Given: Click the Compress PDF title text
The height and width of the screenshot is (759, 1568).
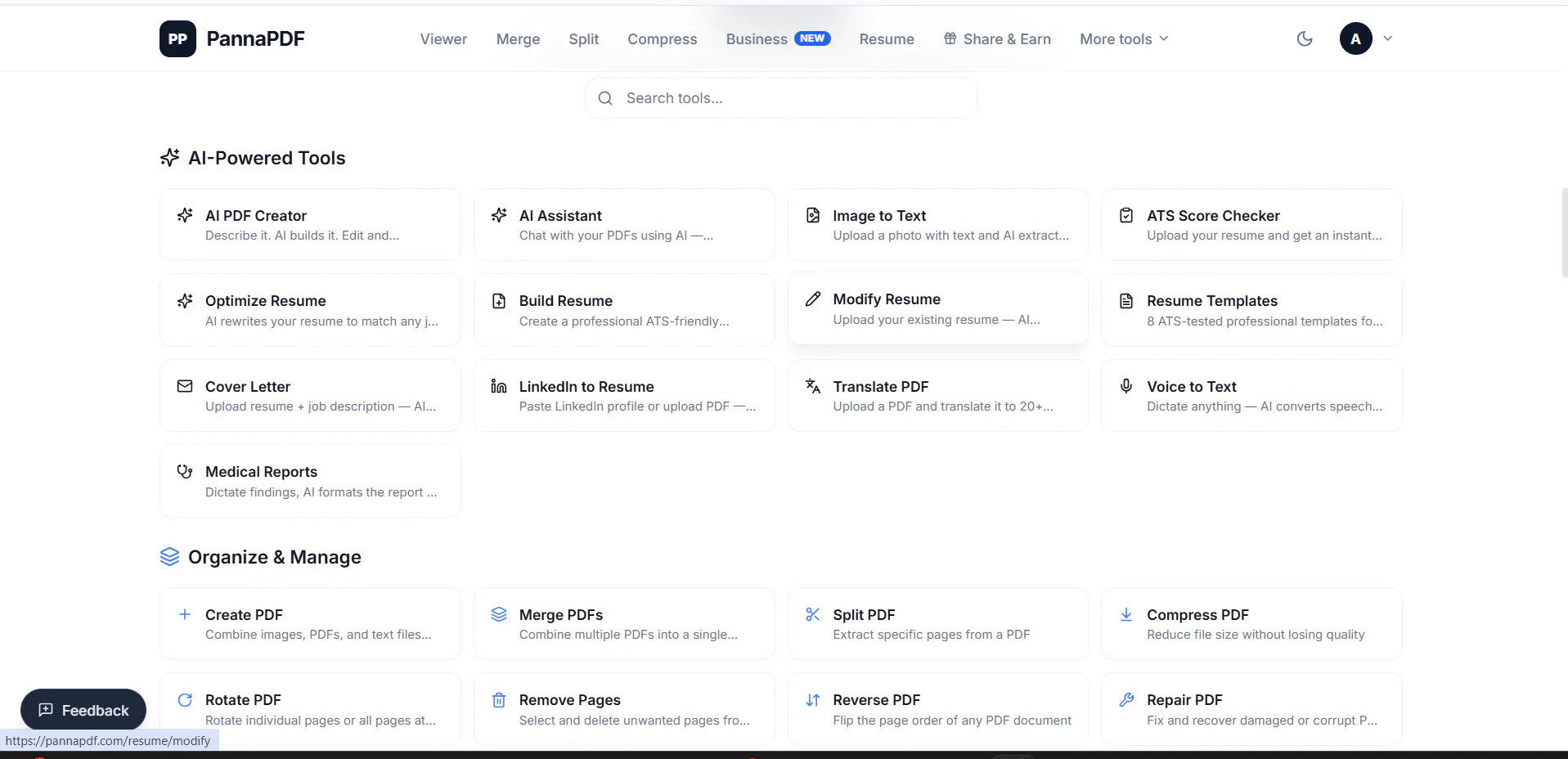Looking at the screenshot, I should [x=1197, y=615].
